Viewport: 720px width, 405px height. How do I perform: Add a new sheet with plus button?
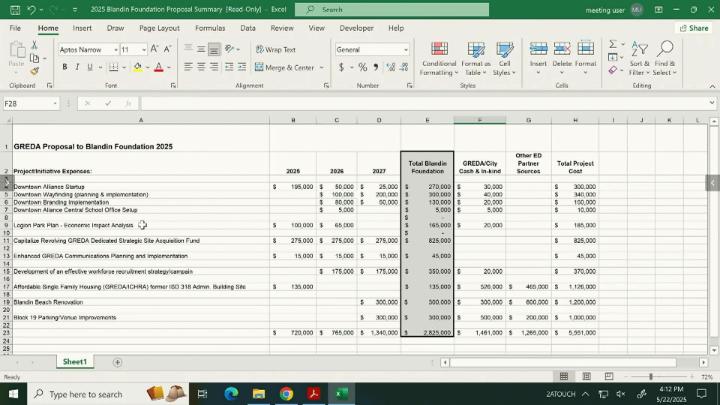pos(118,362)
